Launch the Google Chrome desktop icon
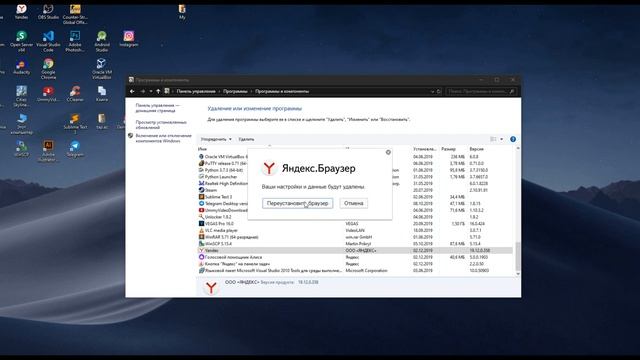 [x=48, y=69]
